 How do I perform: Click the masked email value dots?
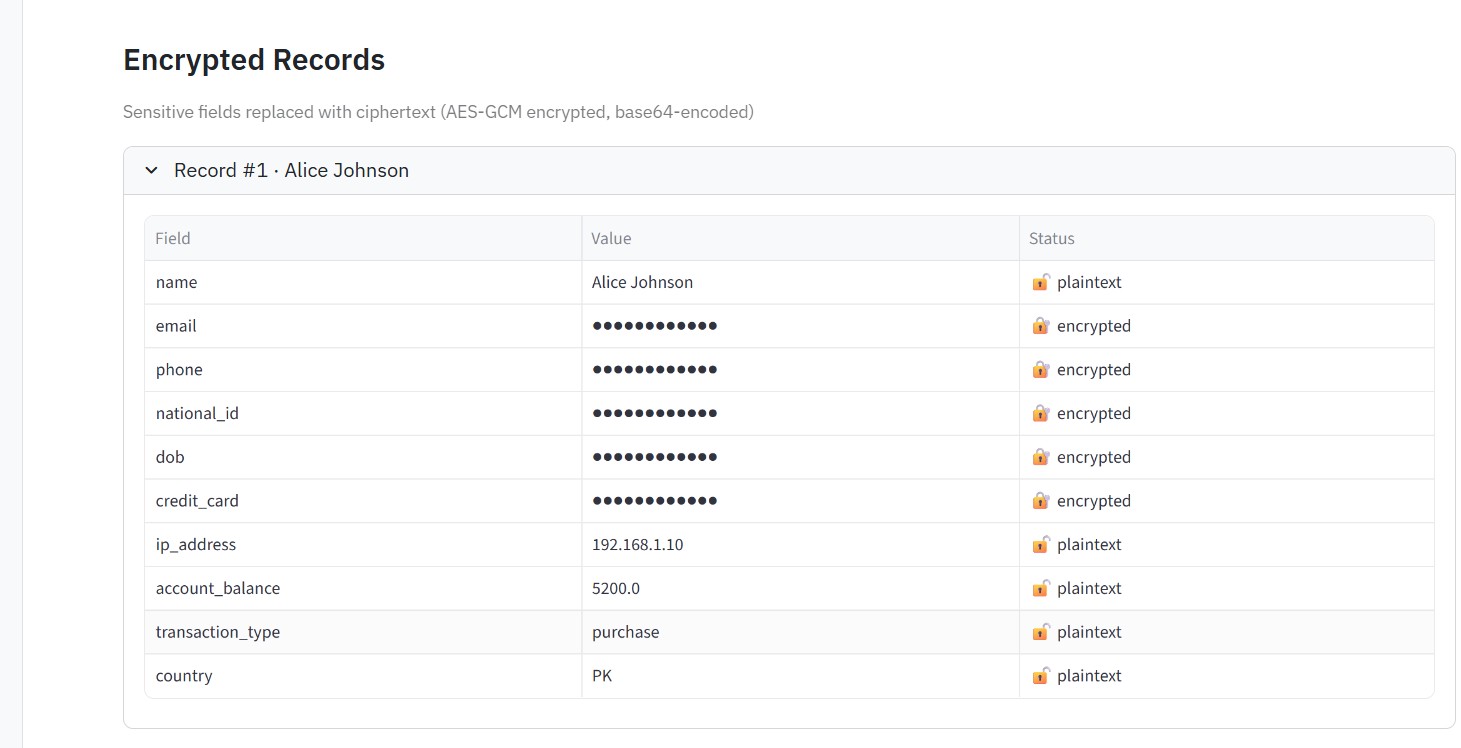pos(655,326)
